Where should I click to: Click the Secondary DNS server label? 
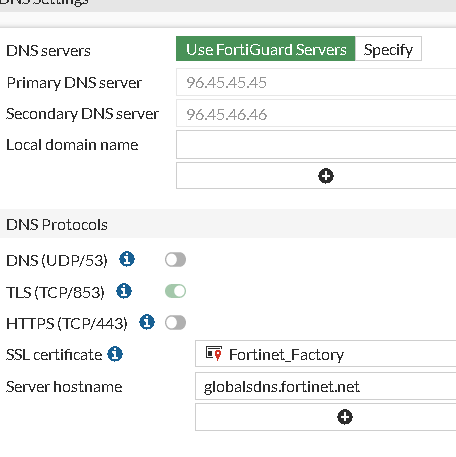click(x=82, y=114)
